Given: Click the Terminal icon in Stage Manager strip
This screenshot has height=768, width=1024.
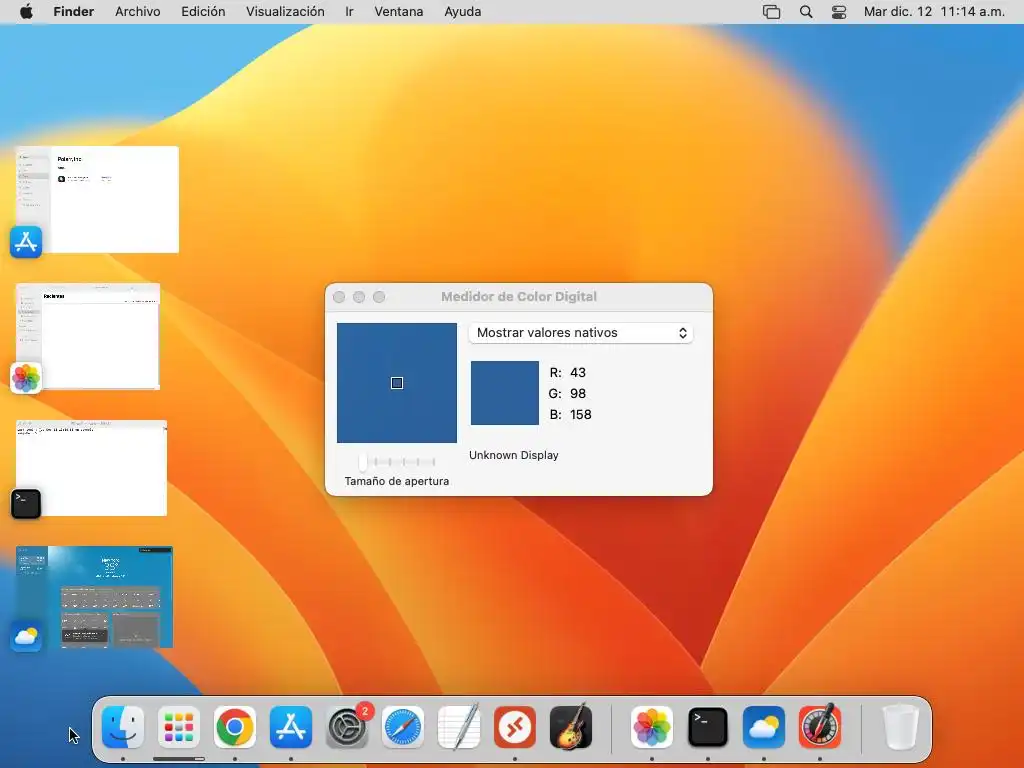Looking at the screenshot, I should pyautogui.click(x=26, y=504).
